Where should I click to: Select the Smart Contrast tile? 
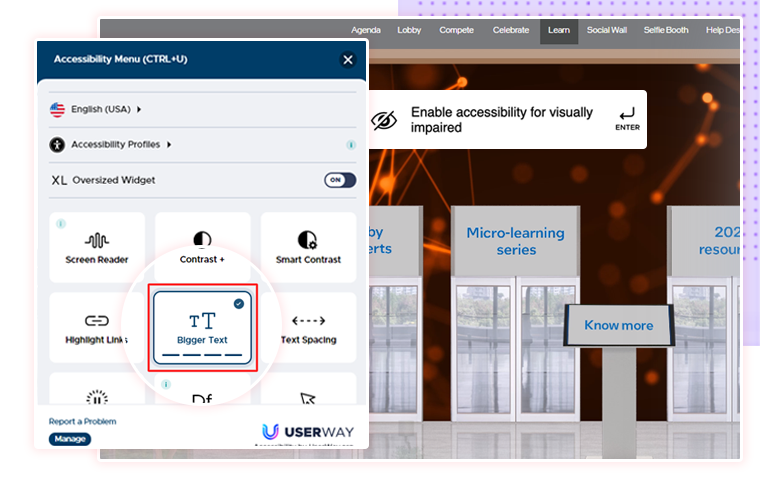pyautogui.click(x=308, y=247)
